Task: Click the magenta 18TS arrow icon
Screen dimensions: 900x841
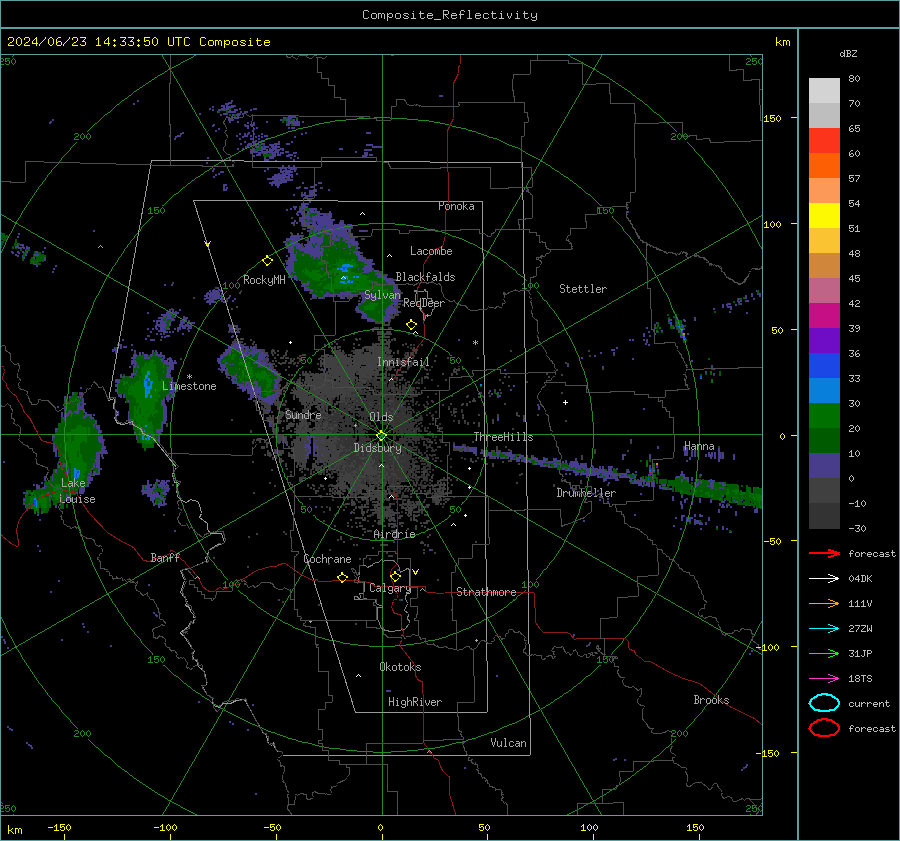Action: point(824,679)
